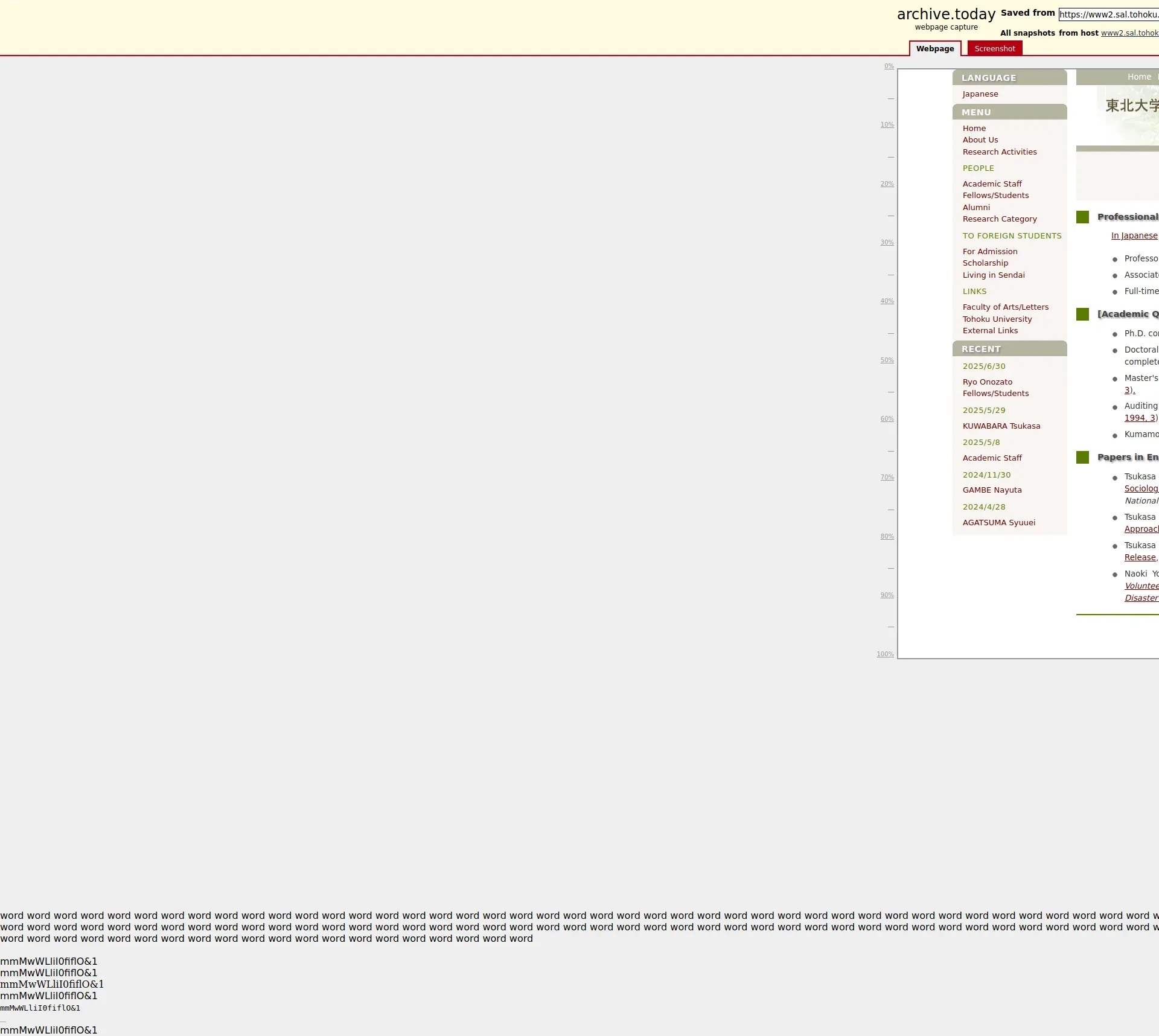Screen dimensions: 1159x1036
Task: Open the Living in Sendai link
Action: pyautogui.click(x=993, y=275)
